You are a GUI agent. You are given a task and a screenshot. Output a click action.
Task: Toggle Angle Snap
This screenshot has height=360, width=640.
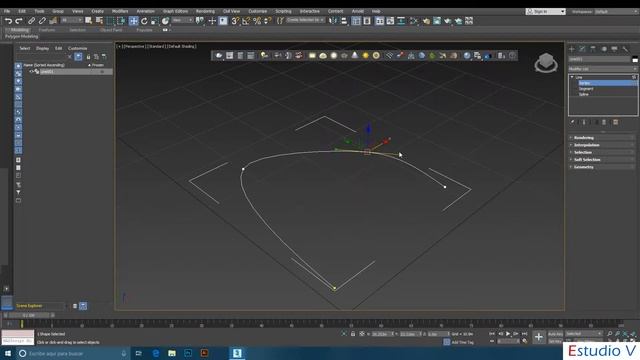(x=246, y=21)
